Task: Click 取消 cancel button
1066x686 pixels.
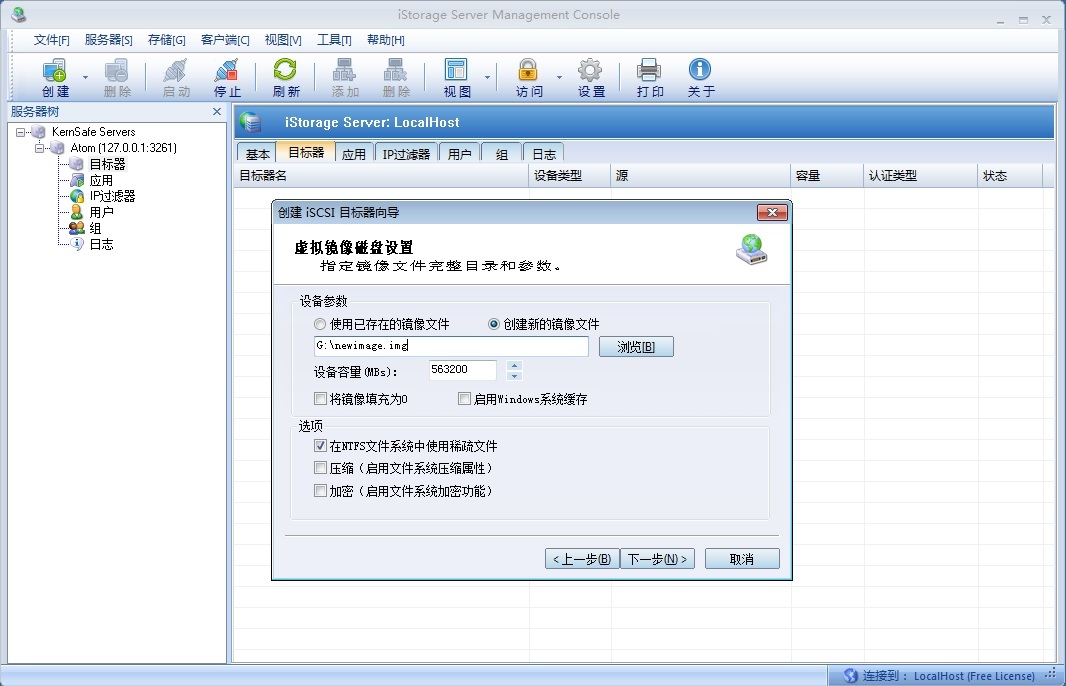Action: (x=742, y=559)
